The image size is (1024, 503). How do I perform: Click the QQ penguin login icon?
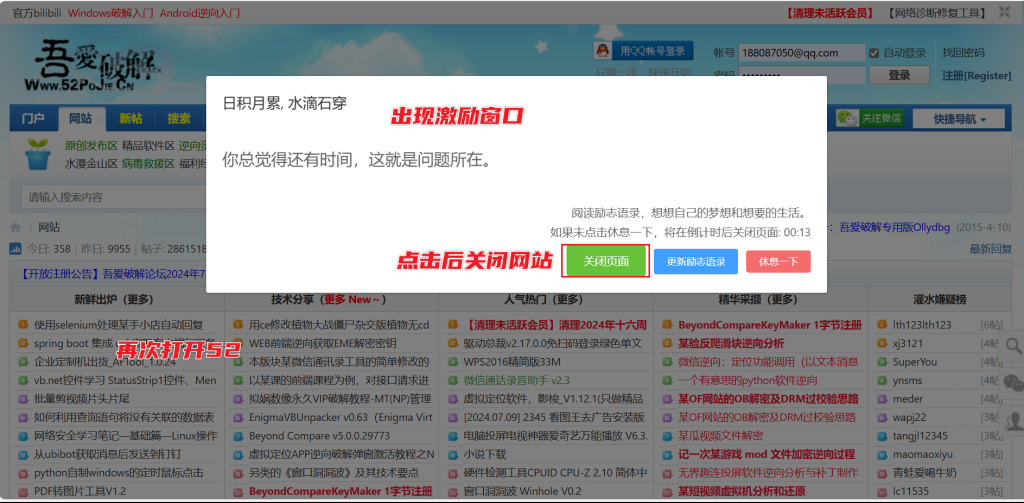click(603, 52)
